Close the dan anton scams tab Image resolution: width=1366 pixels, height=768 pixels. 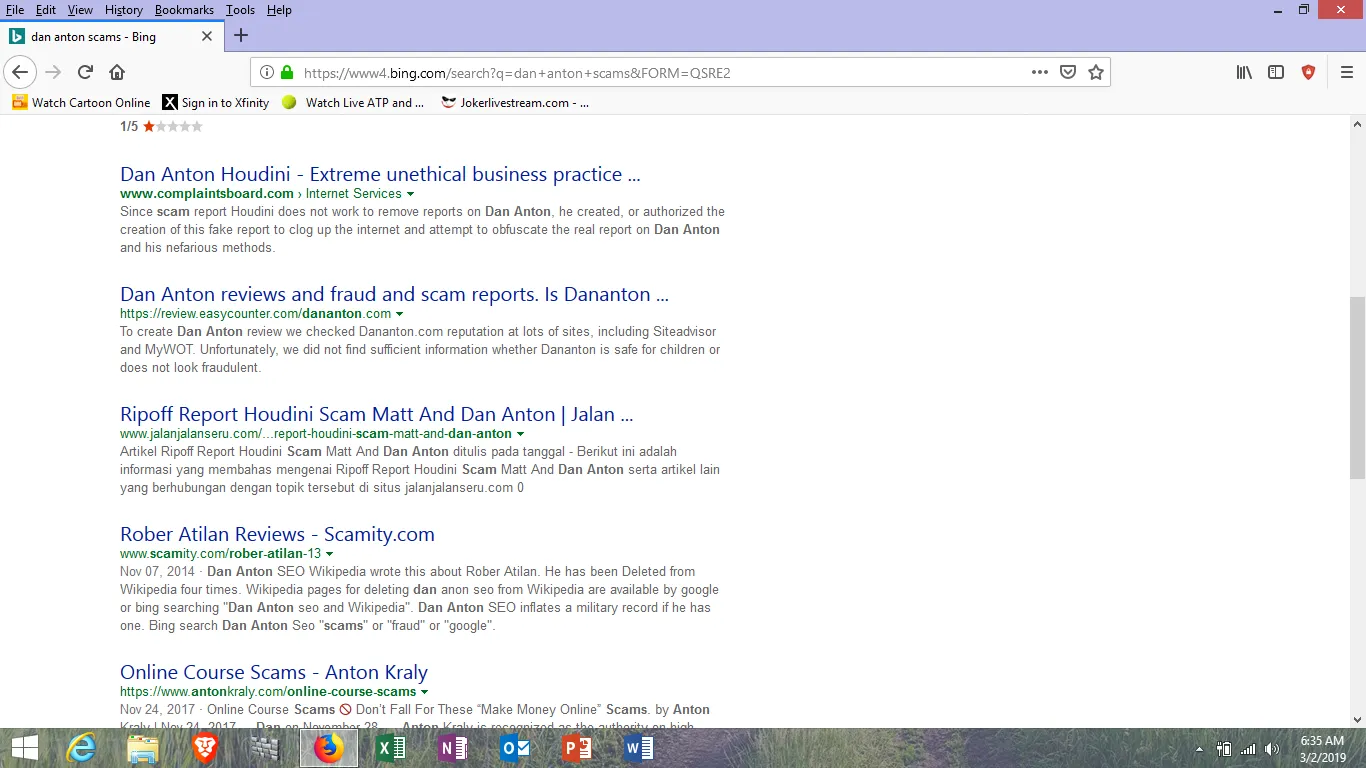pos(207,36)
